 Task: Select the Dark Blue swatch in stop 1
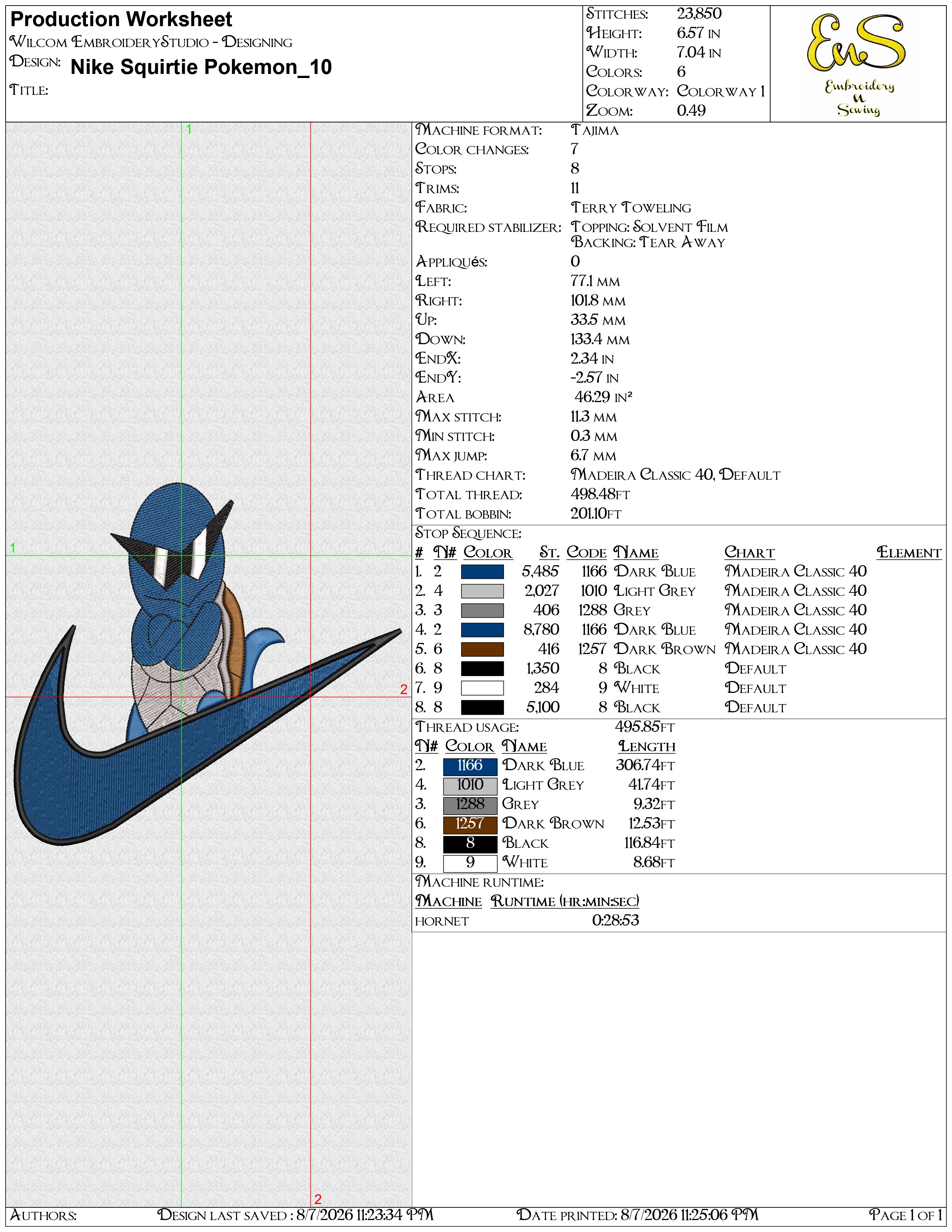tap(482, 572)
